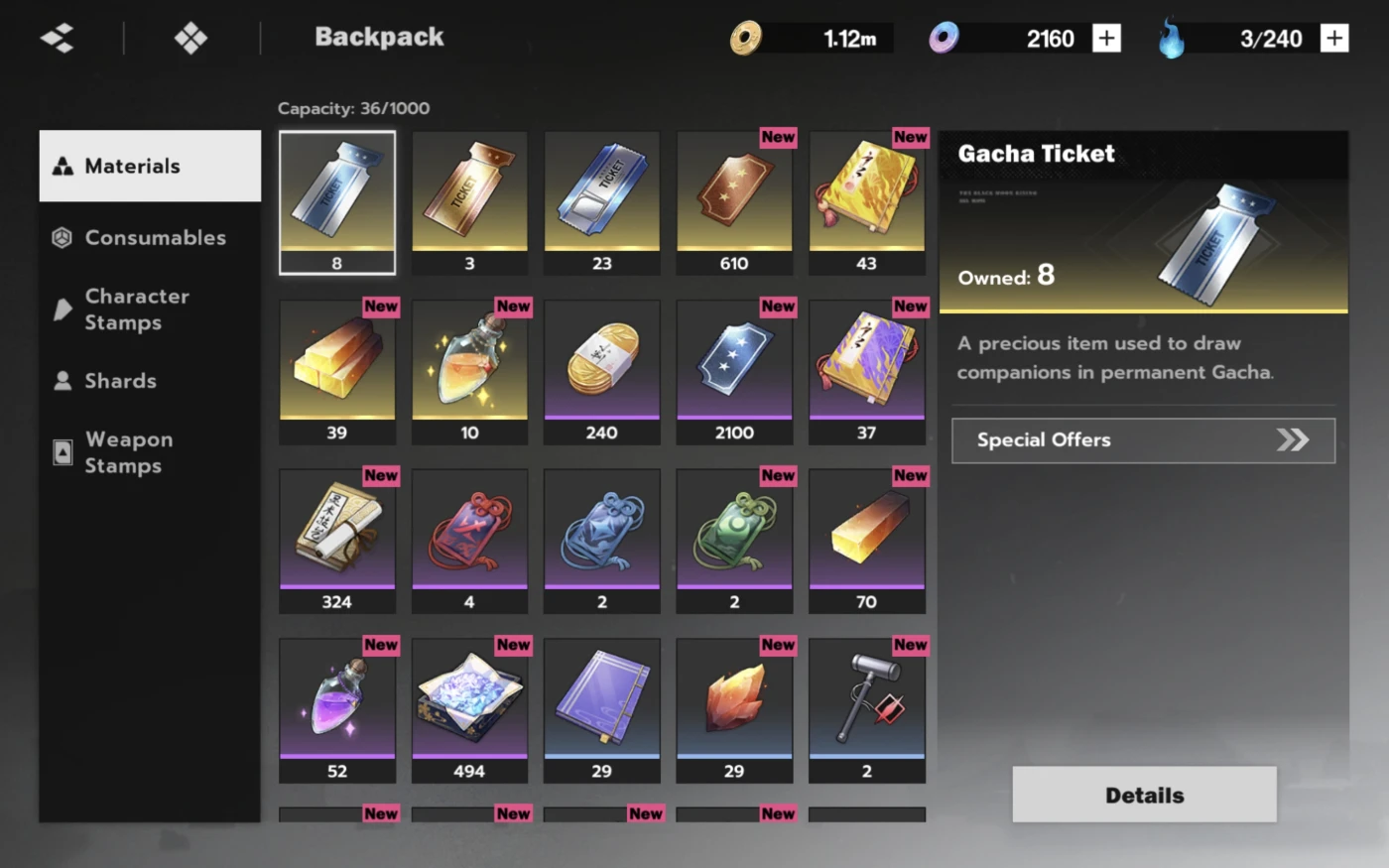The width and height of the screenshot is (1389, 868).
Task: Select the hammer item with count 2
Action: click(x=867, y=710)
